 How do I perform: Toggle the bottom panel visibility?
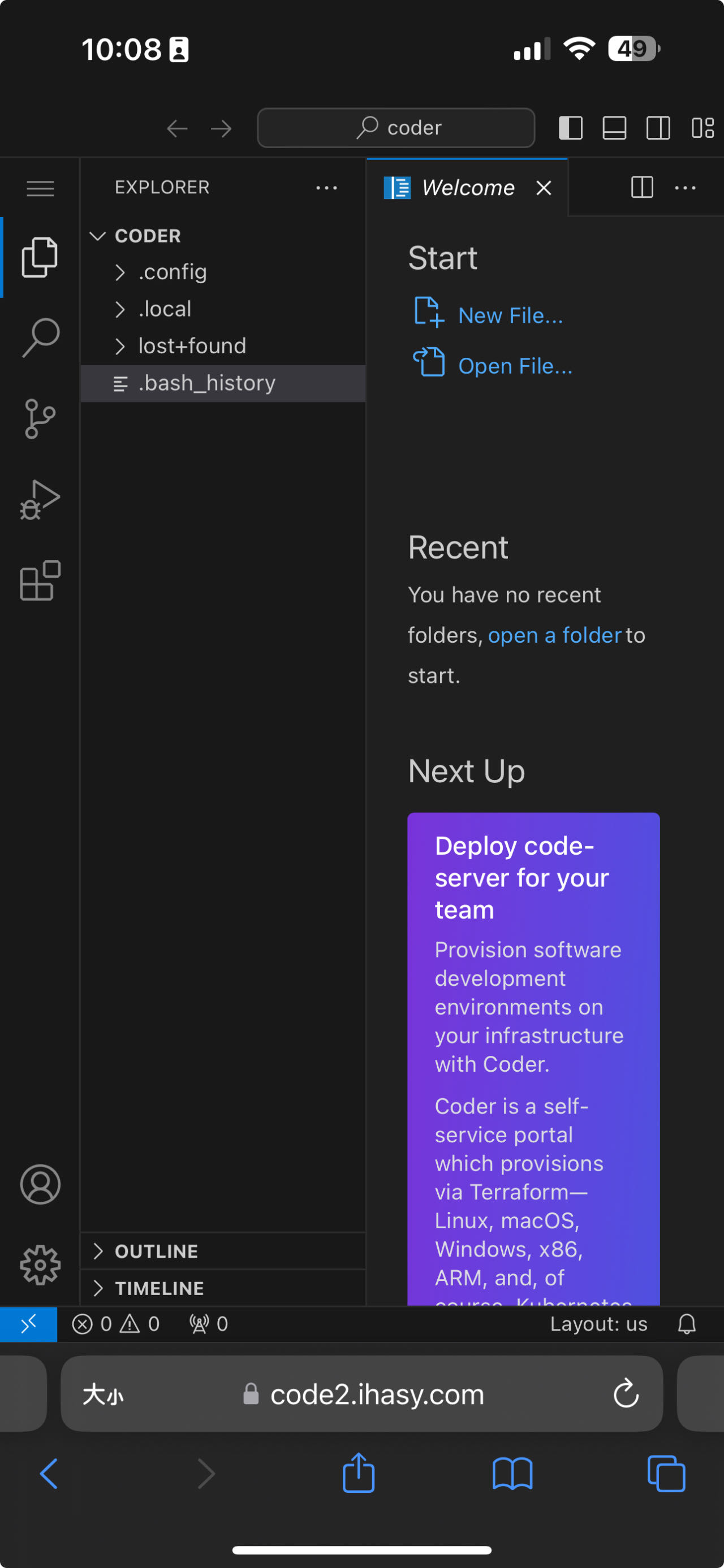(614, 128)
